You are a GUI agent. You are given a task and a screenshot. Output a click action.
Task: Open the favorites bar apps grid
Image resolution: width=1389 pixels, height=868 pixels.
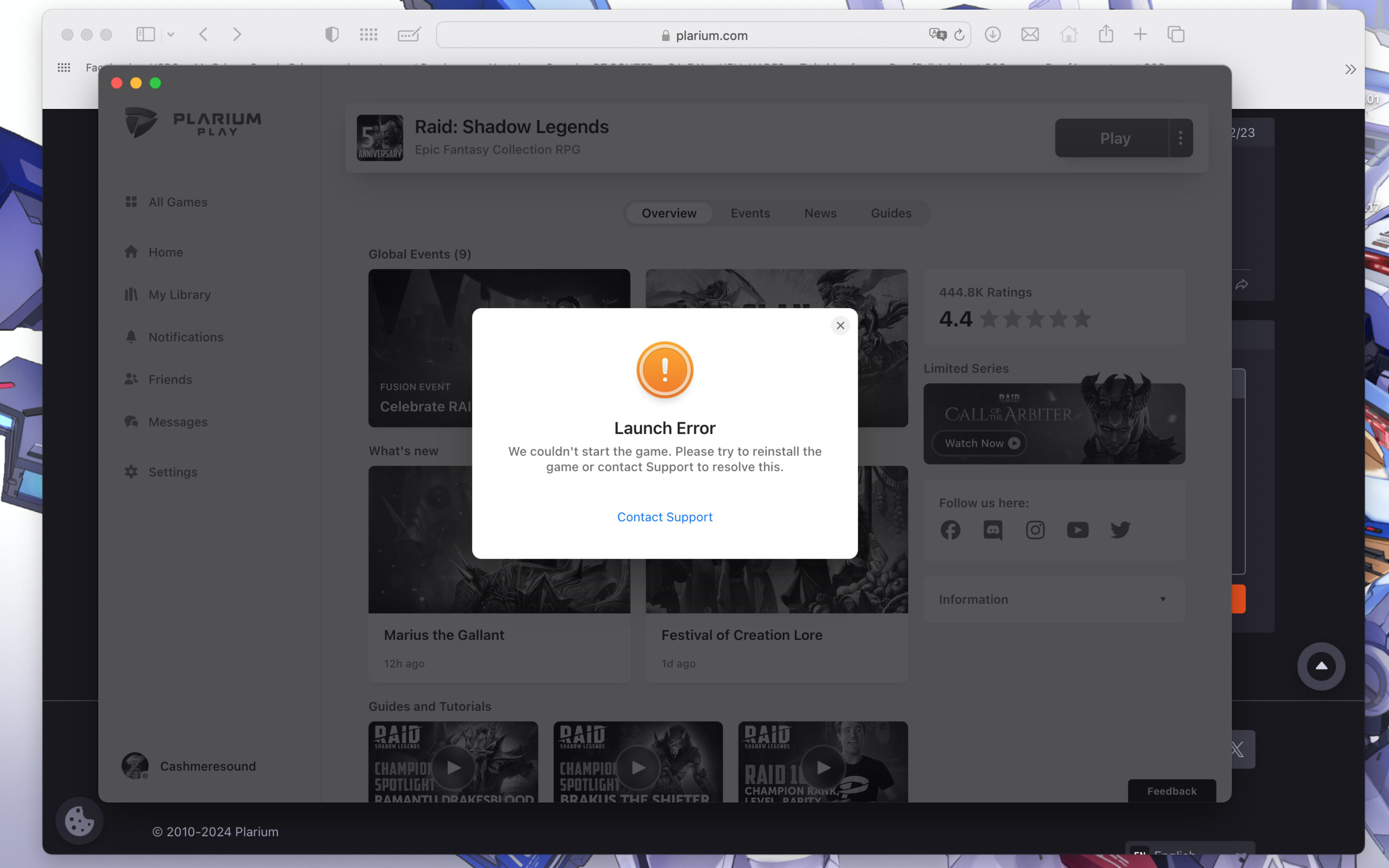(63, 68)
